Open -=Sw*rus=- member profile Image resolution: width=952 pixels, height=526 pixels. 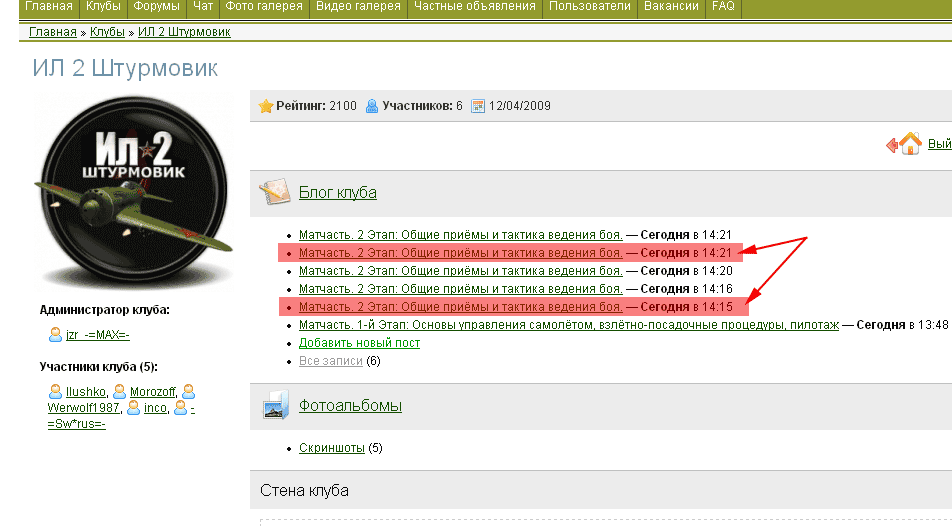pyautogui.click(x=76, y=423)
